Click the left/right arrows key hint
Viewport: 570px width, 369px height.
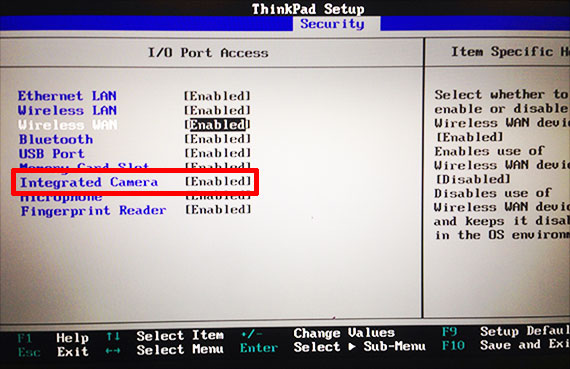click(113, 351)
